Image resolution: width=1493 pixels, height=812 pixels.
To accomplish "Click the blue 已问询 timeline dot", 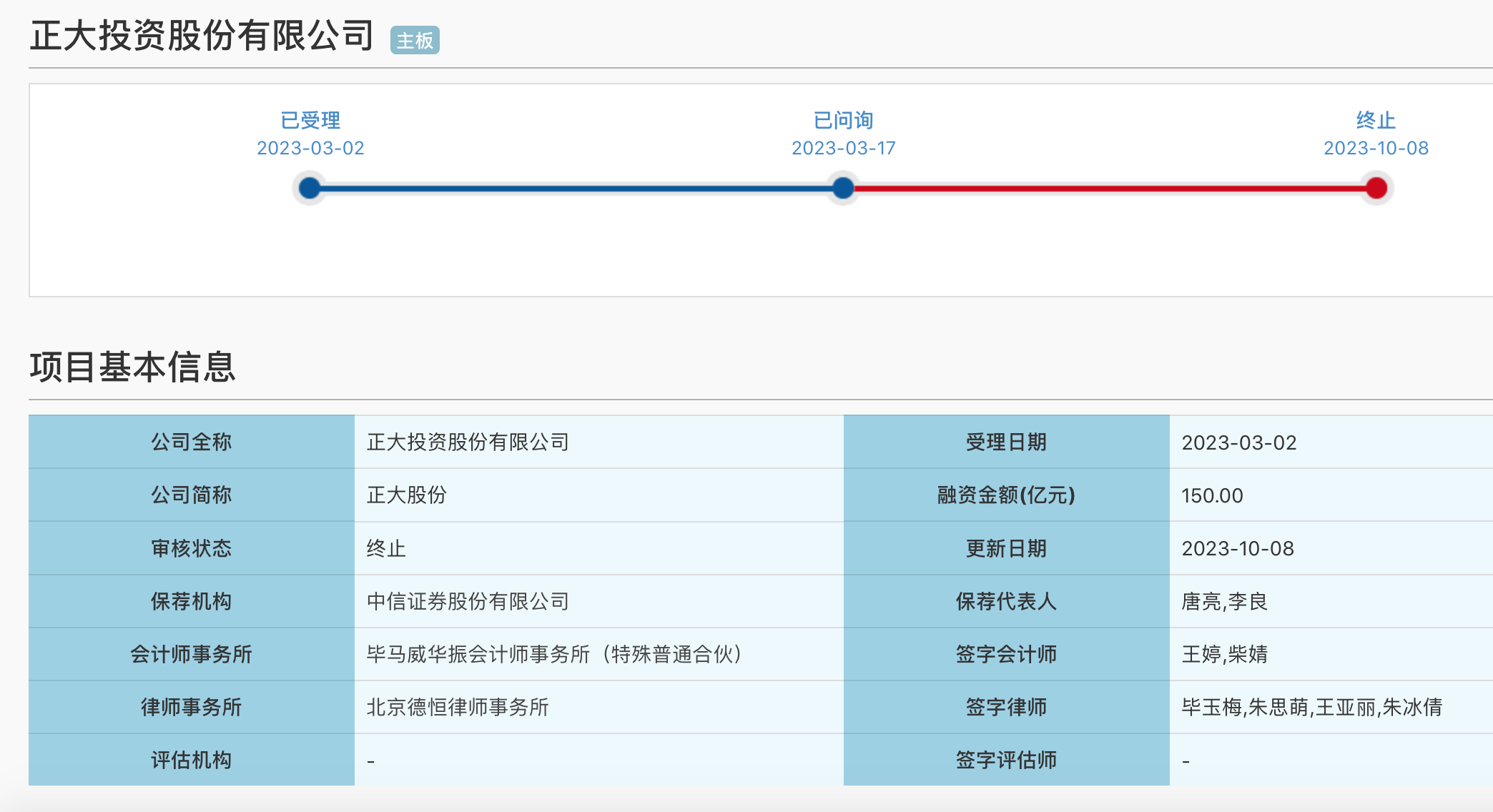I will (843, 189).
